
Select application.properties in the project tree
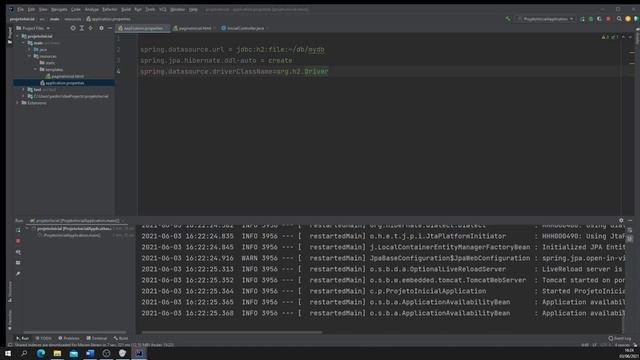pos(62,83)
